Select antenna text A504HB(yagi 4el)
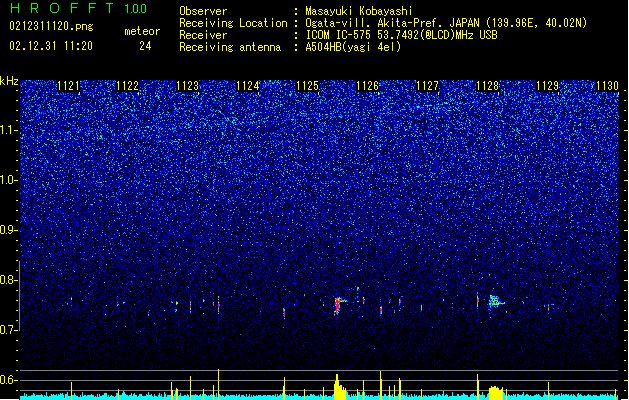Viewport: 629px width, 400px height. tap(353, 47)
